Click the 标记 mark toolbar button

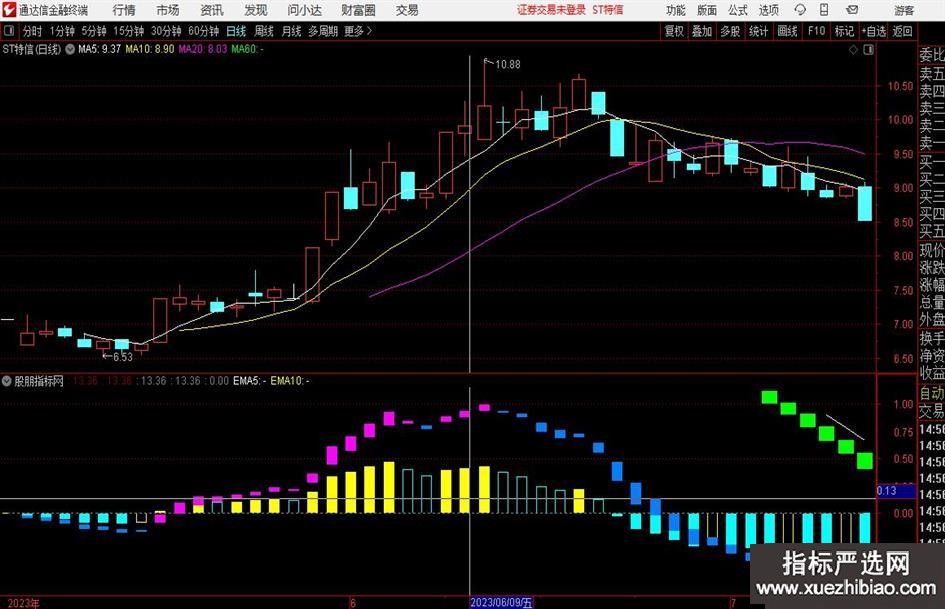[844, 31]
